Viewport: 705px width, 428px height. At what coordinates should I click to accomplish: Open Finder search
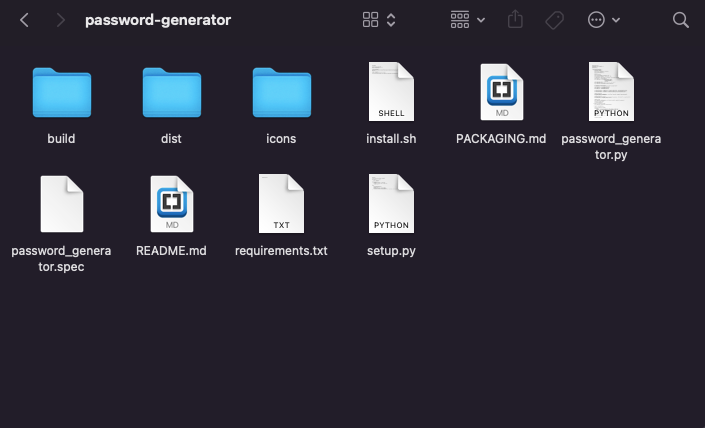pyautogui.click(x=681, y=20)
